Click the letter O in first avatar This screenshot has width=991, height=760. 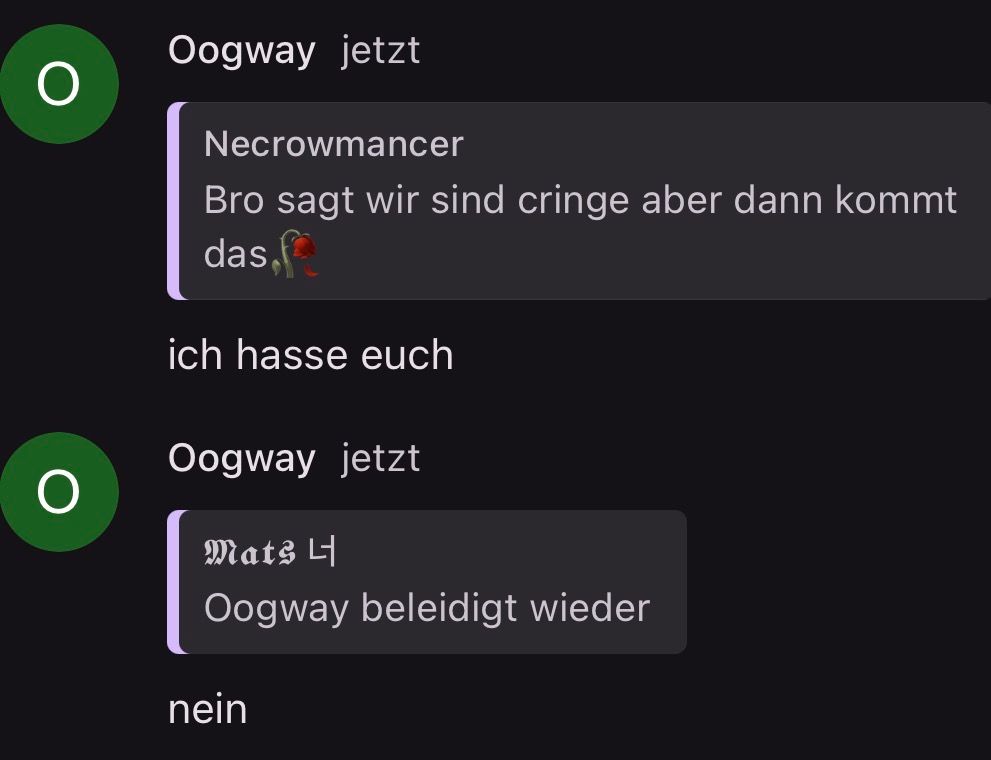pos(58,85)
